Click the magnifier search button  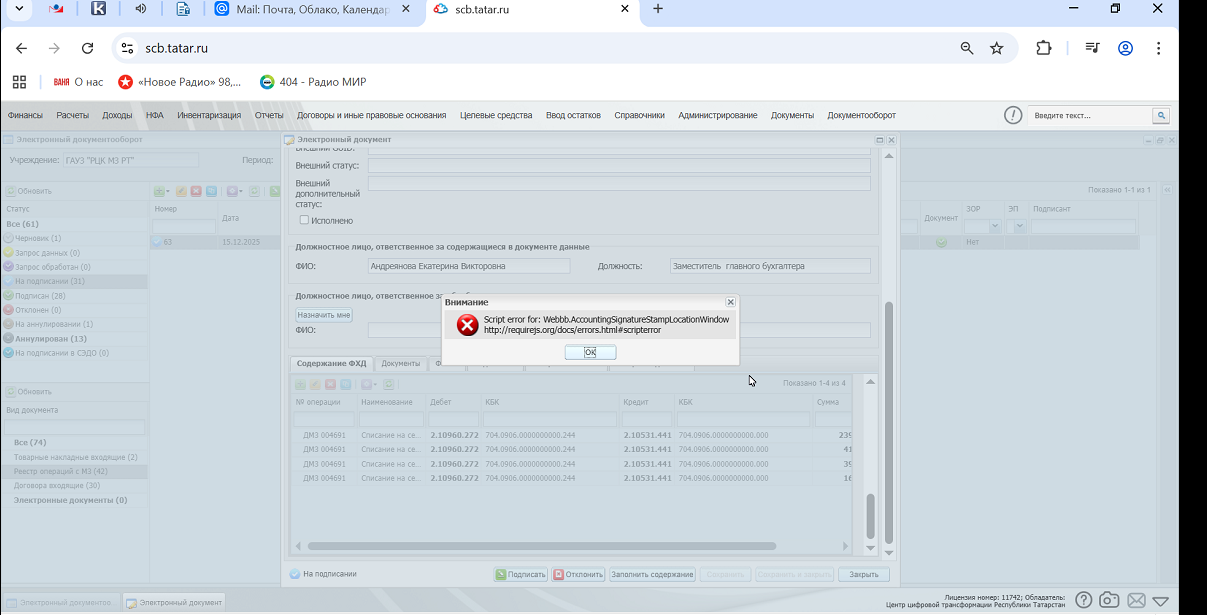click(x=1161, y=116)
